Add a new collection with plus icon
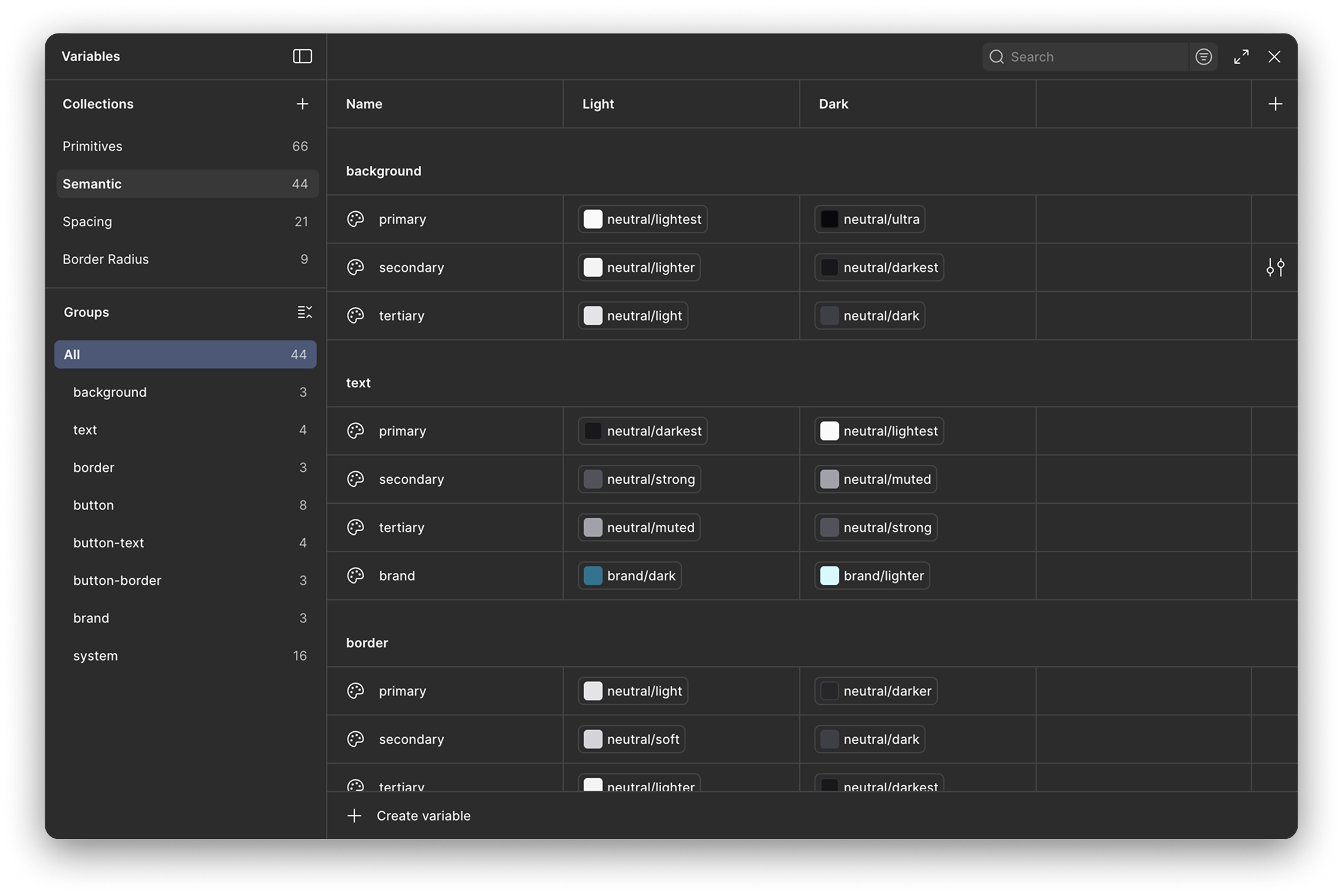Viewport: 1343px width, 896px height. [x=302, y=104]
